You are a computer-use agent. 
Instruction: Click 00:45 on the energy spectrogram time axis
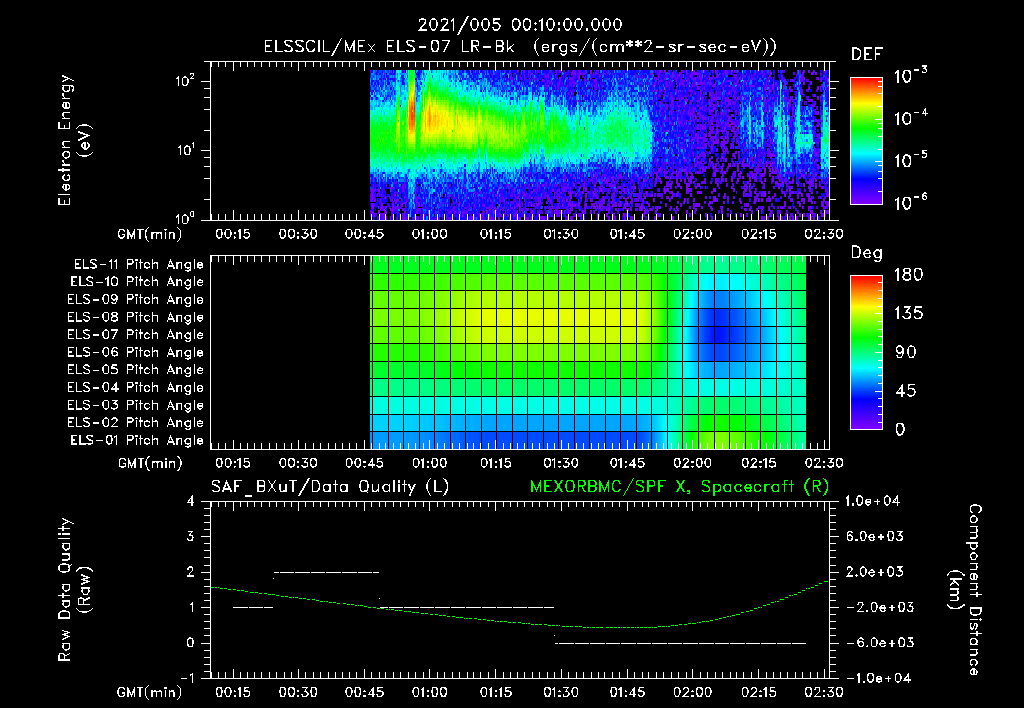pyautogui.click(x=364, y=234)
